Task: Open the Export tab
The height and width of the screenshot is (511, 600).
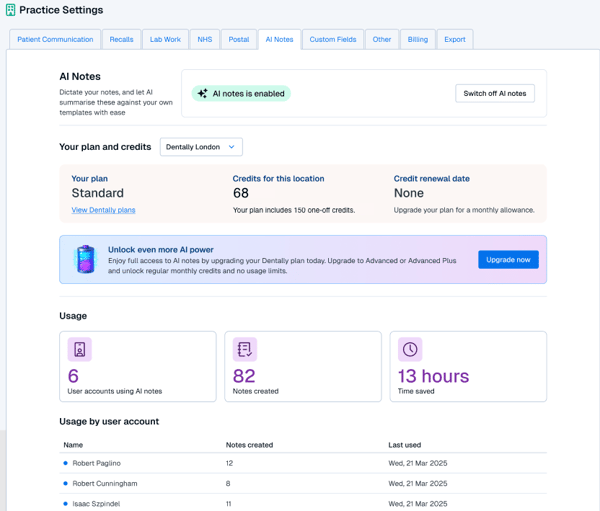Action: (x=455, y=39)
